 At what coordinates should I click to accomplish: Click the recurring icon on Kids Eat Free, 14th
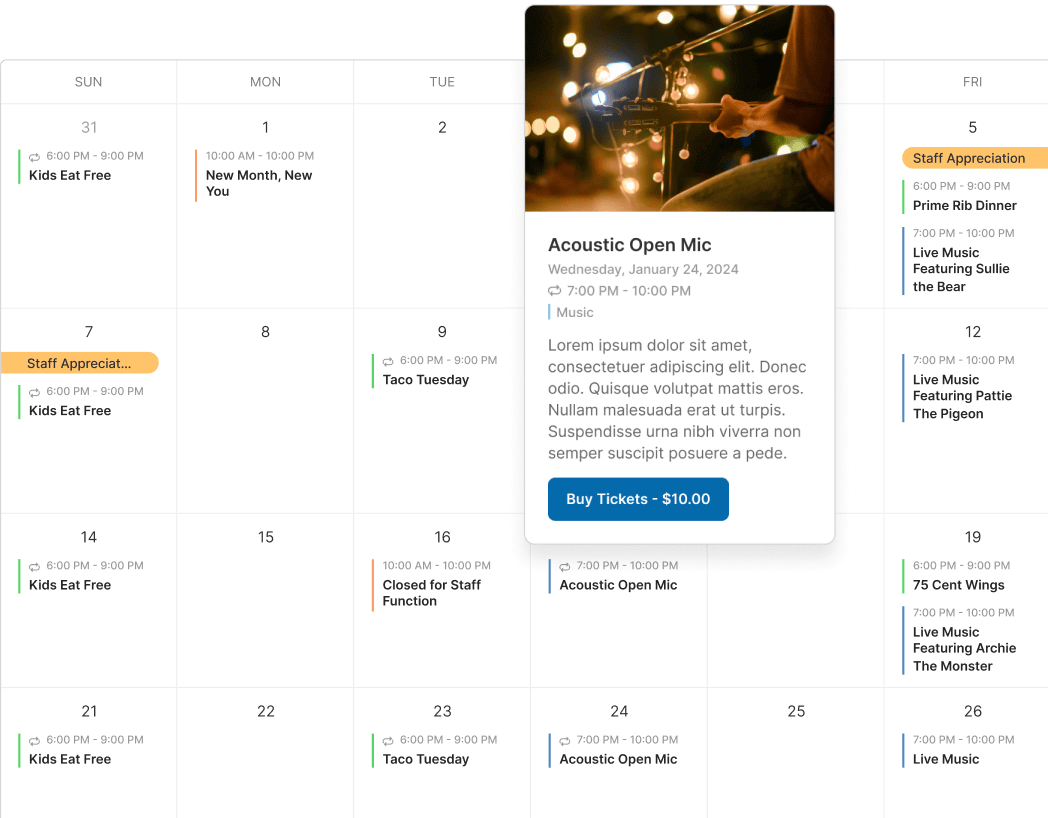pyautogui.click(x=35, y=567)
